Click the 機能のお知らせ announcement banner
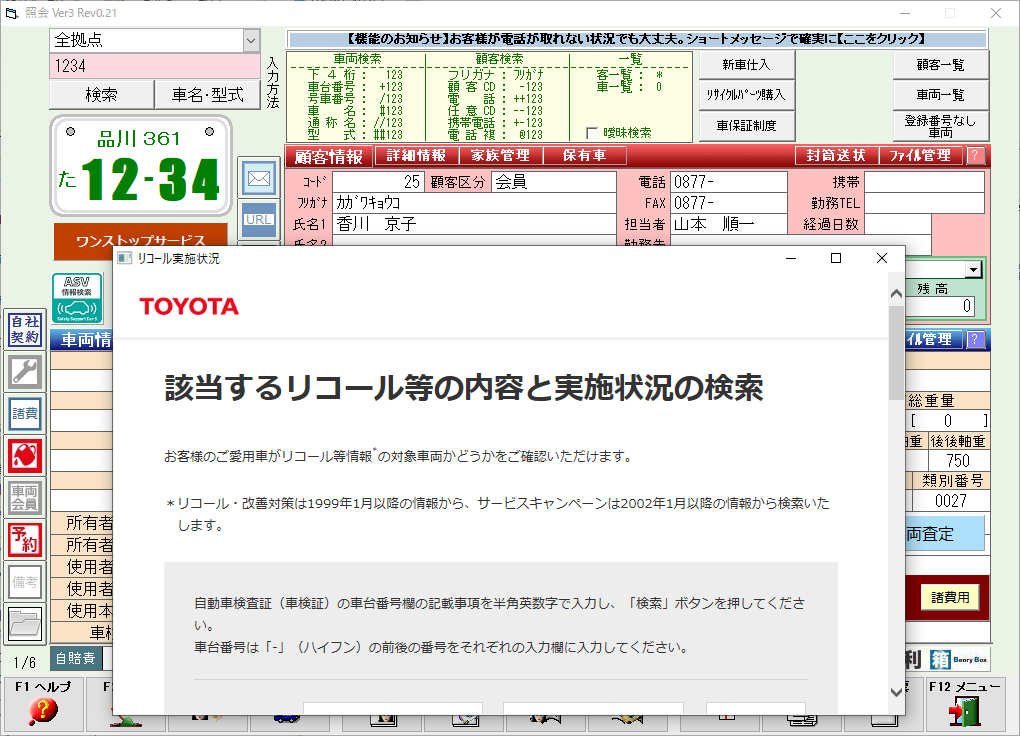The width and height of the screenshot is (1020, 736). [x=638, y=39]
